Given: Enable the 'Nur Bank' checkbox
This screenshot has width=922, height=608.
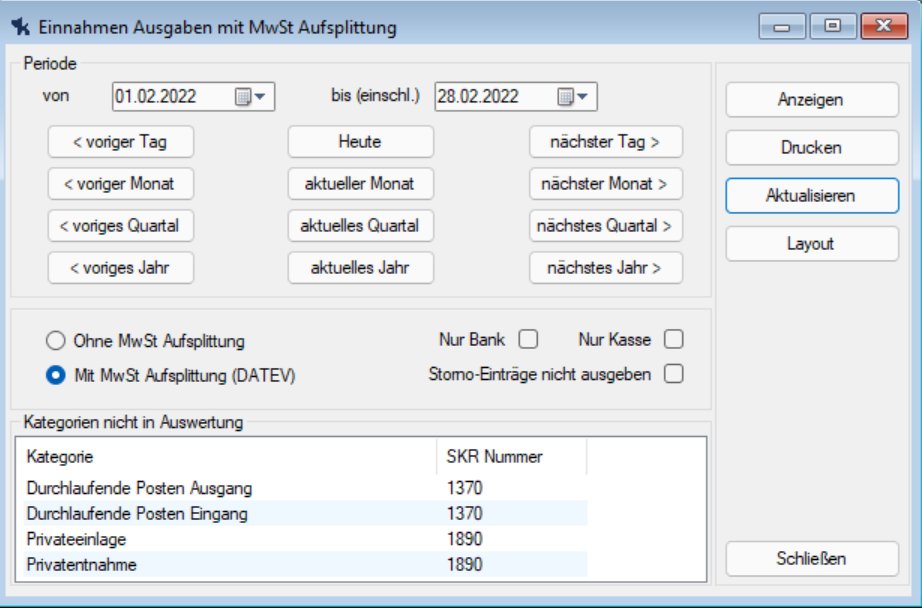Looking at the screenshot, I should 528,340.
